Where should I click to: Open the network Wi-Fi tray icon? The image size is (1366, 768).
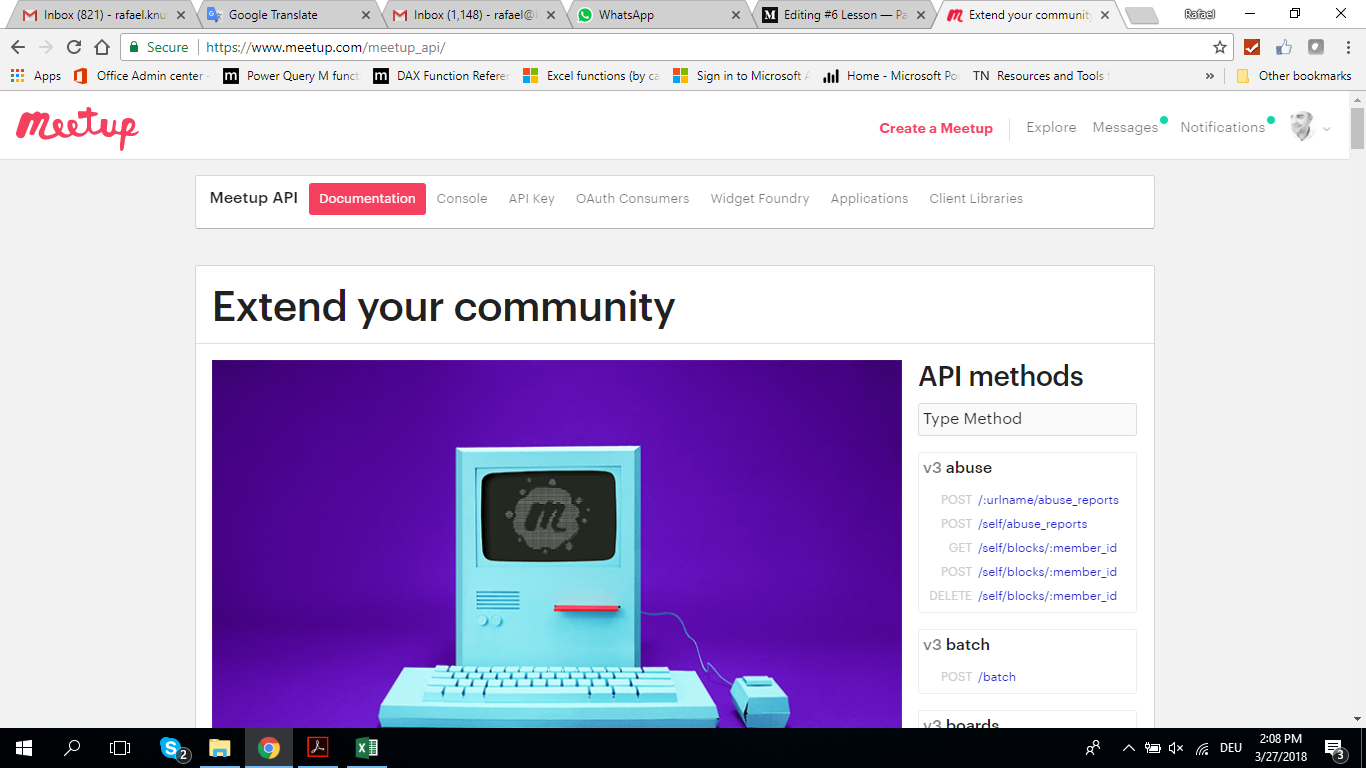tap(1202, 748)
